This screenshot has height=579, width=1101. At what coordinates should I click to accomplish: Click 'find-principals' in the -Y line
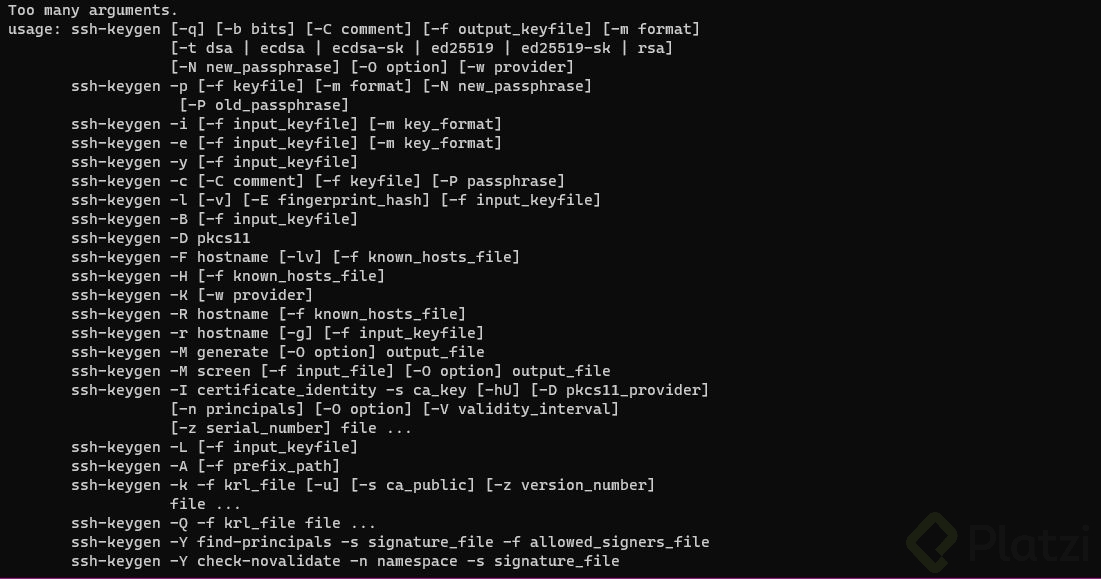264,542
